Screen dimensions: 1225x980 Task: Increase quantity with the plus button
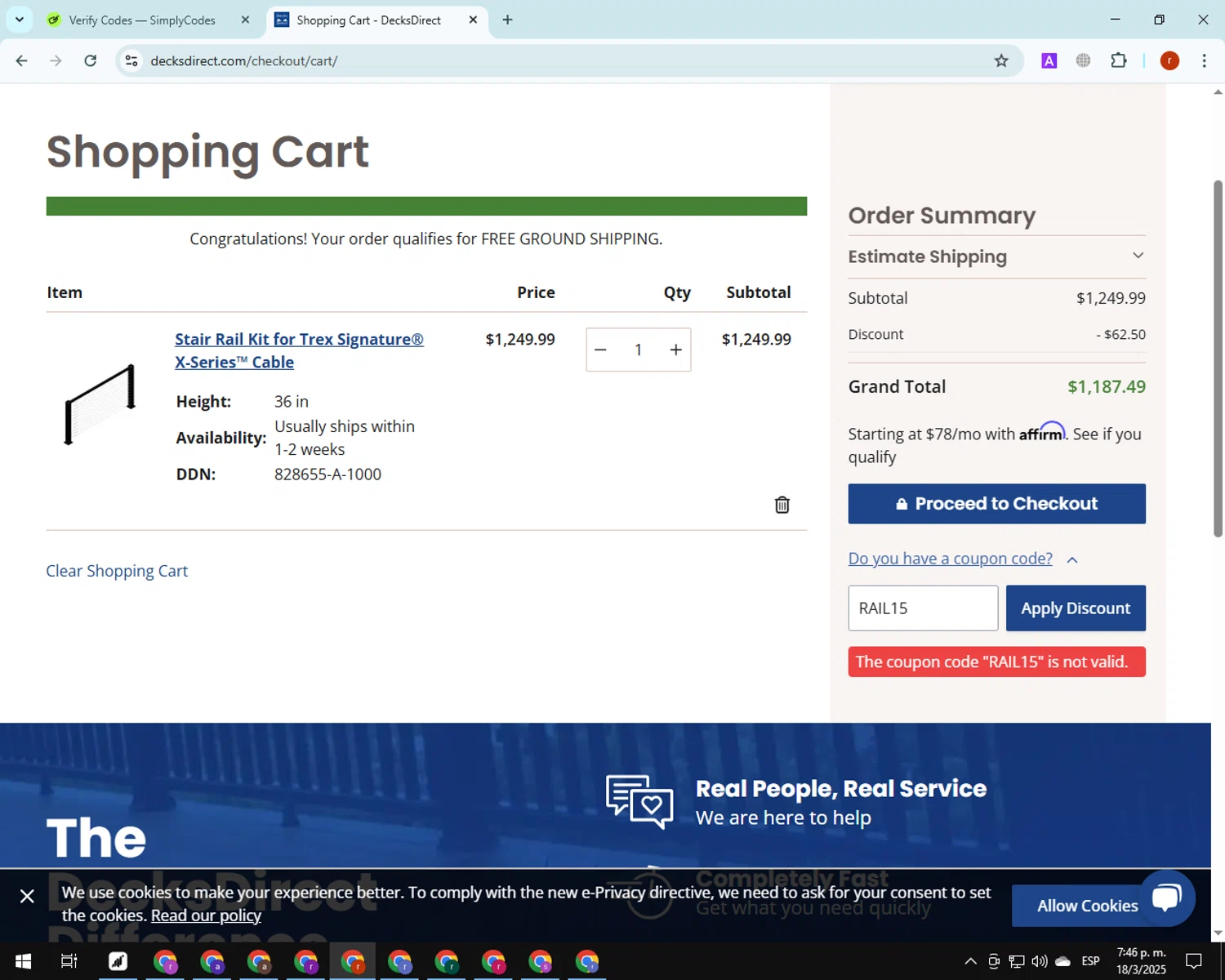click(676, 350)
